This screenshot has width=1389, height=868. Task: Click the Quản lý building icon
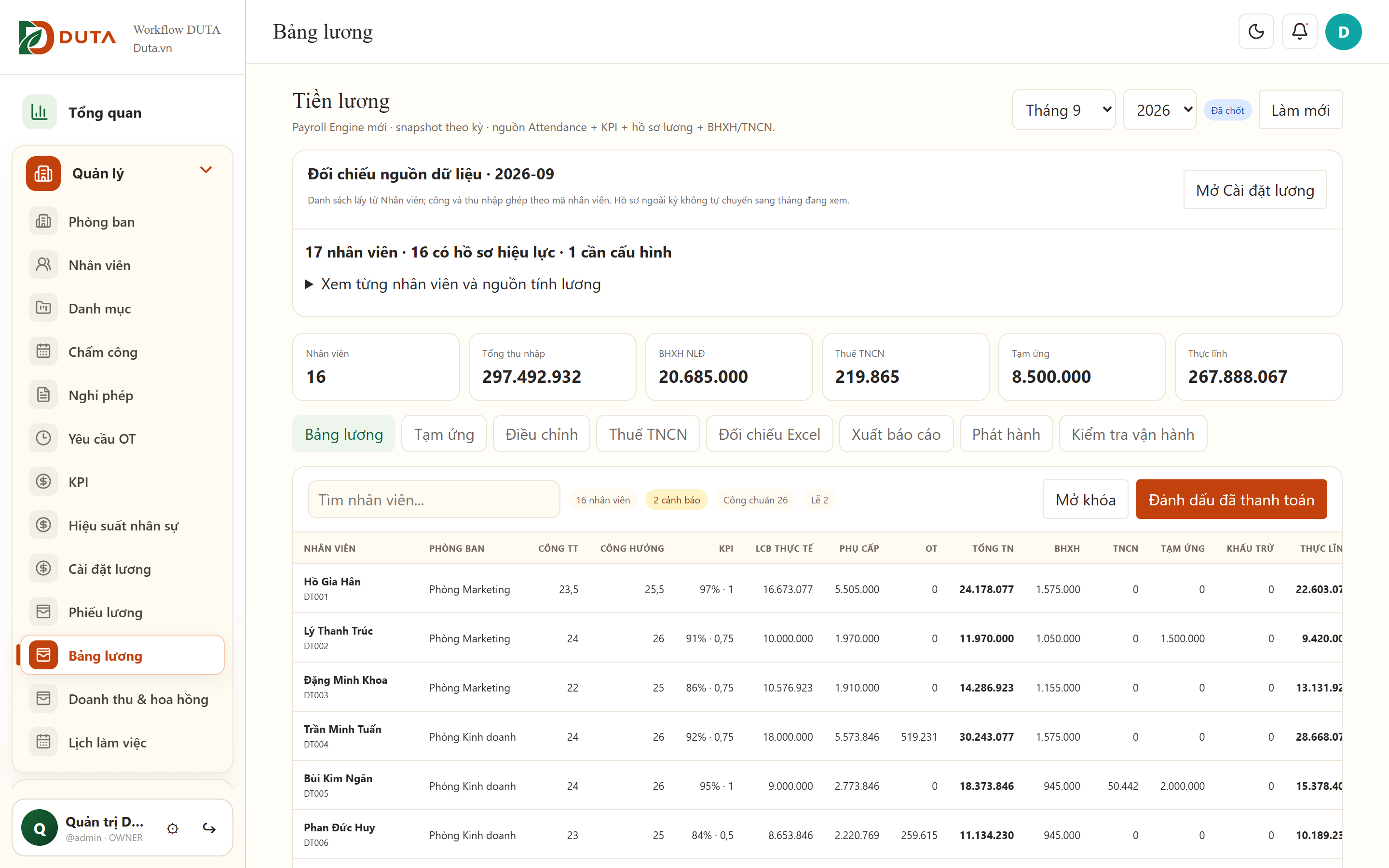click(43, 174)
